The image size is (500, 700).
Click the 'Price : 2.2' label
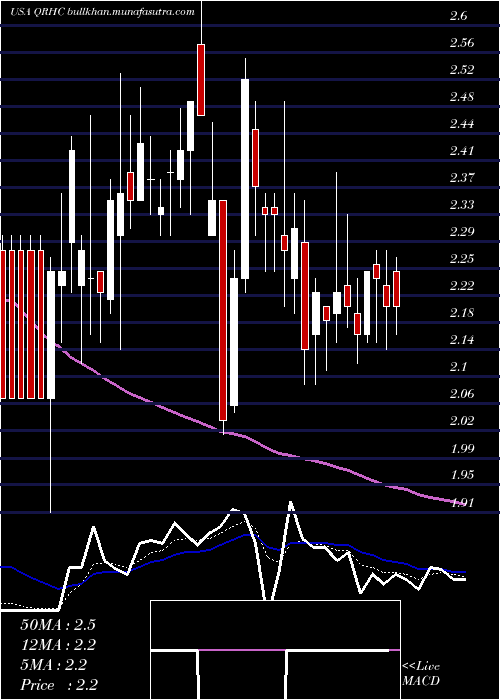tap(59, 685)
